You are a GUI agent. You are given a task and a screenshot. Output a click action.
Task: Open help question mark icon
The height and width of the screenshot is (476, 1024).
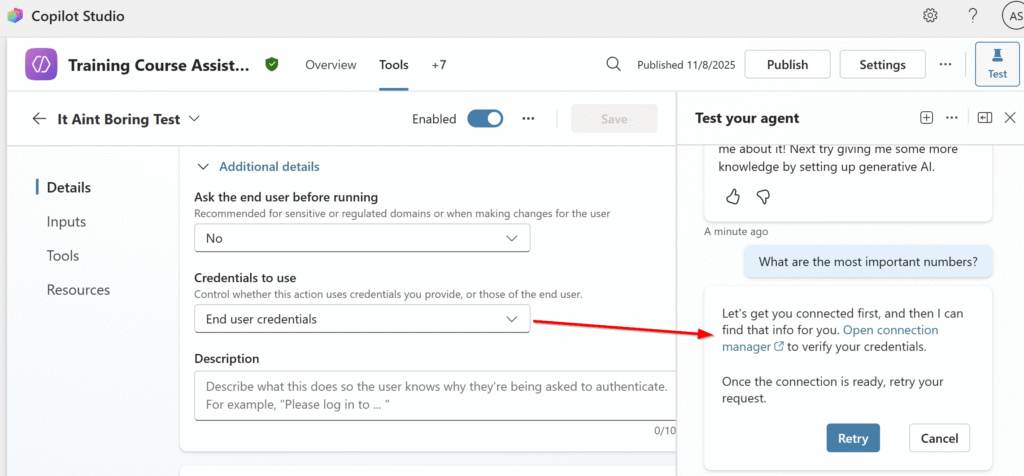[972, 15]
